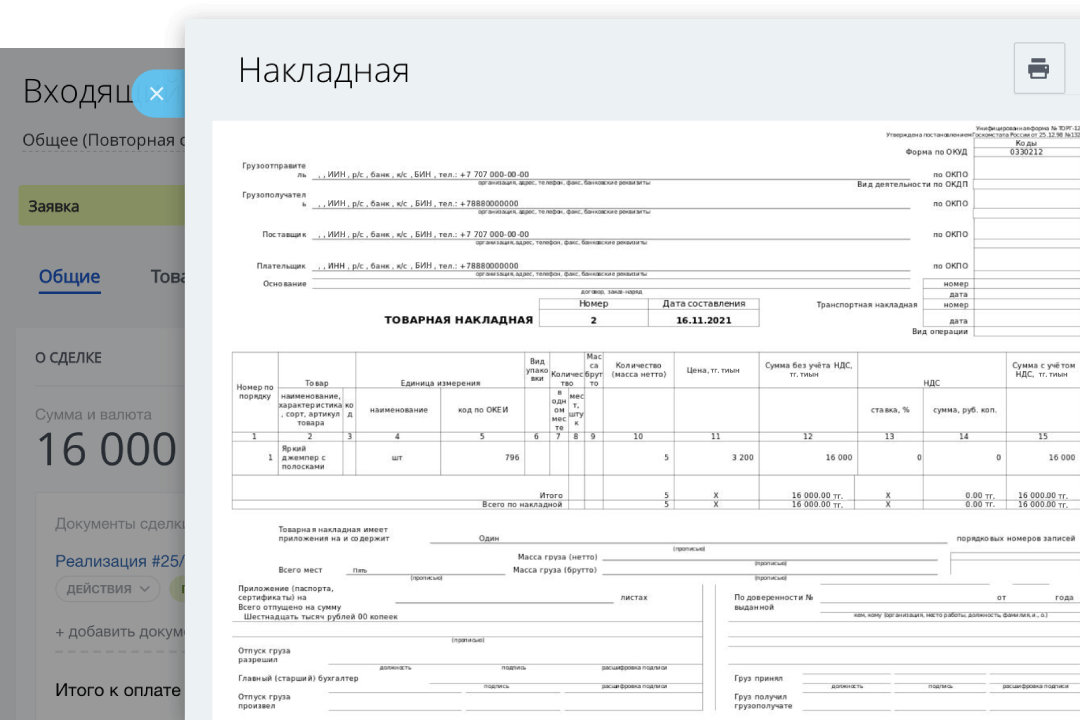Screen dimensions: 1080x720
Task: Click the printer icon to print the waybill
Action: (x=1039, y=68)
